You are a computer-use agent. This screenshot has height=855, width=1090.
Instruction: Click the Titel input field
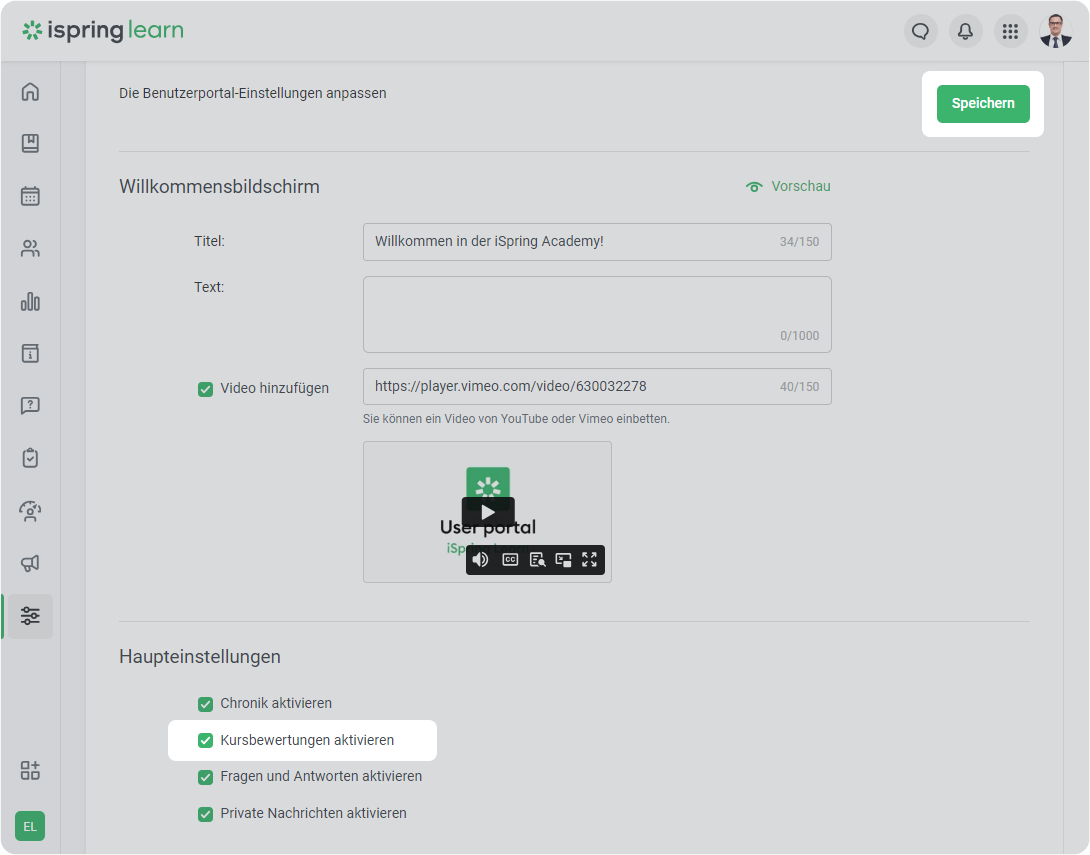pos(570,242)
